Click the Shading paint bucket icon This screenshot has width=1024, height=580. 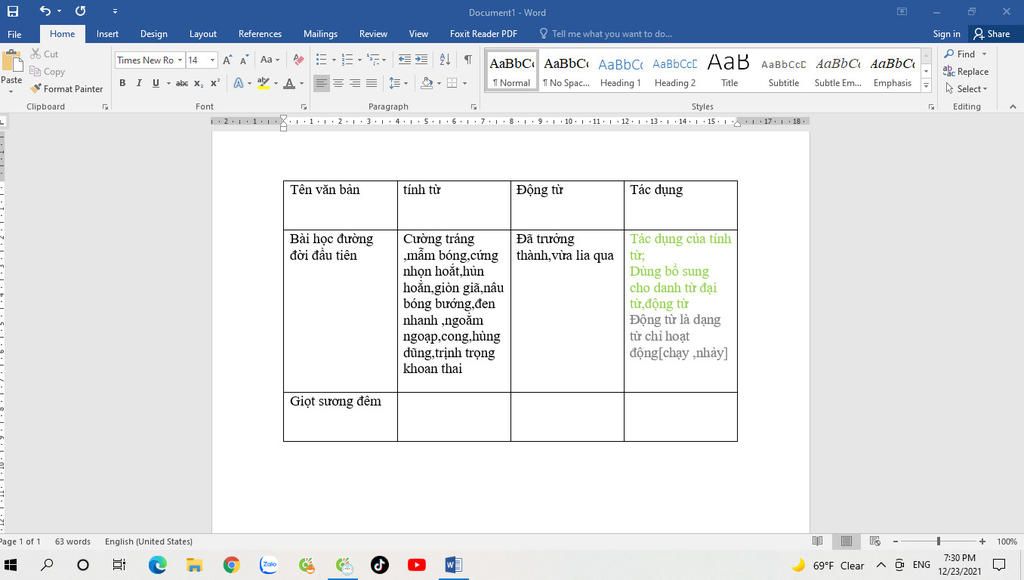tap(427, 83)
